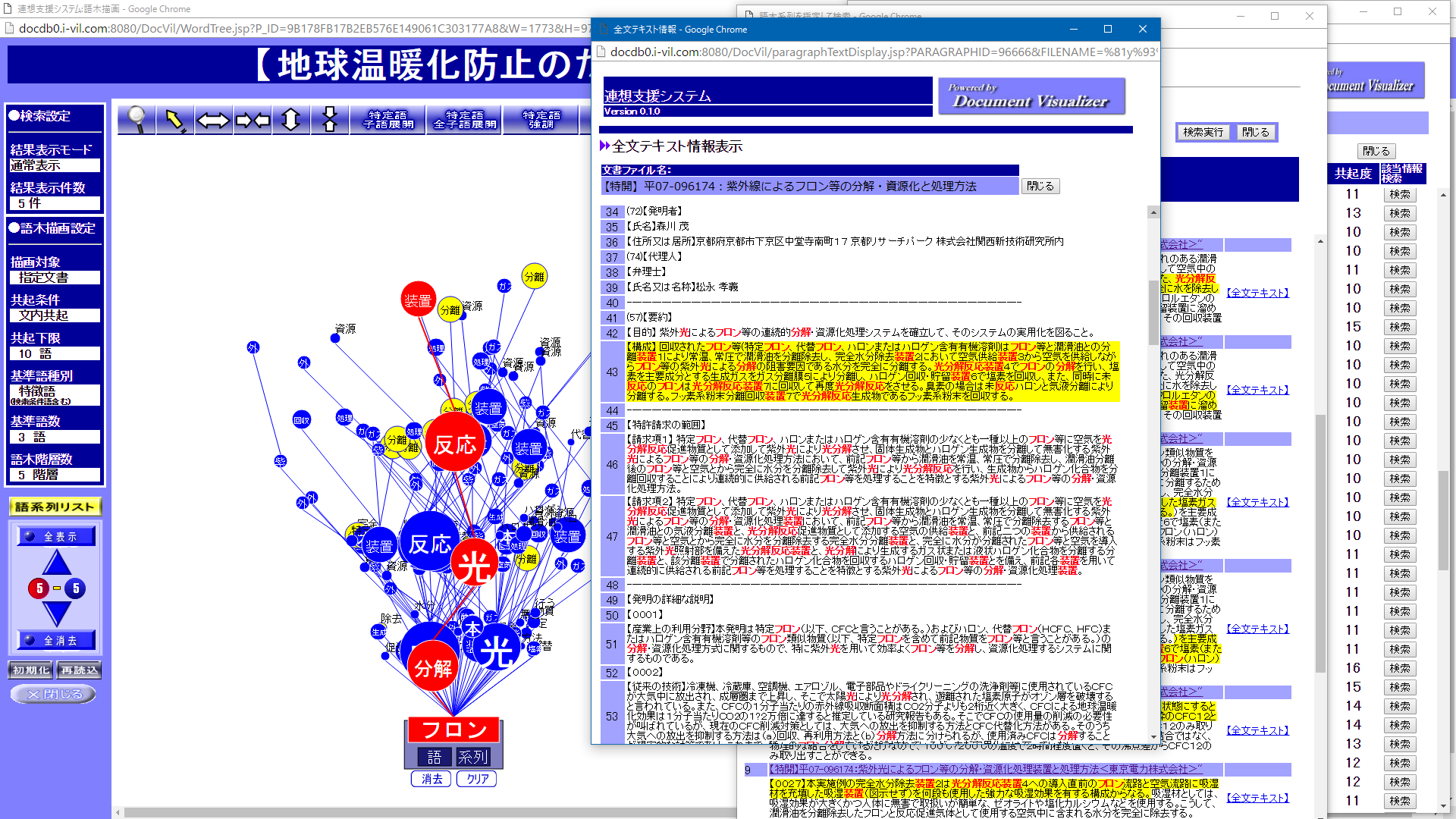Click paragraph number 46 cell
The width and height of the screenshot is (1456, 819).
point(612,464)
